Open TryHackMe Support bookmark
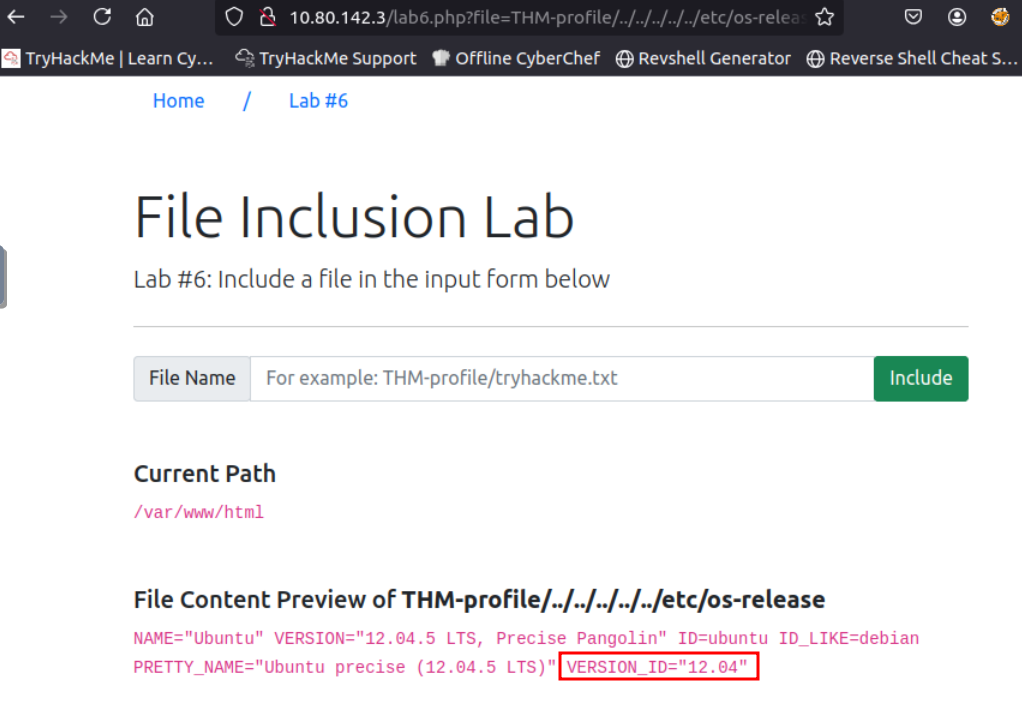The width and height of the screenshot is (1022, 717). 326,58
